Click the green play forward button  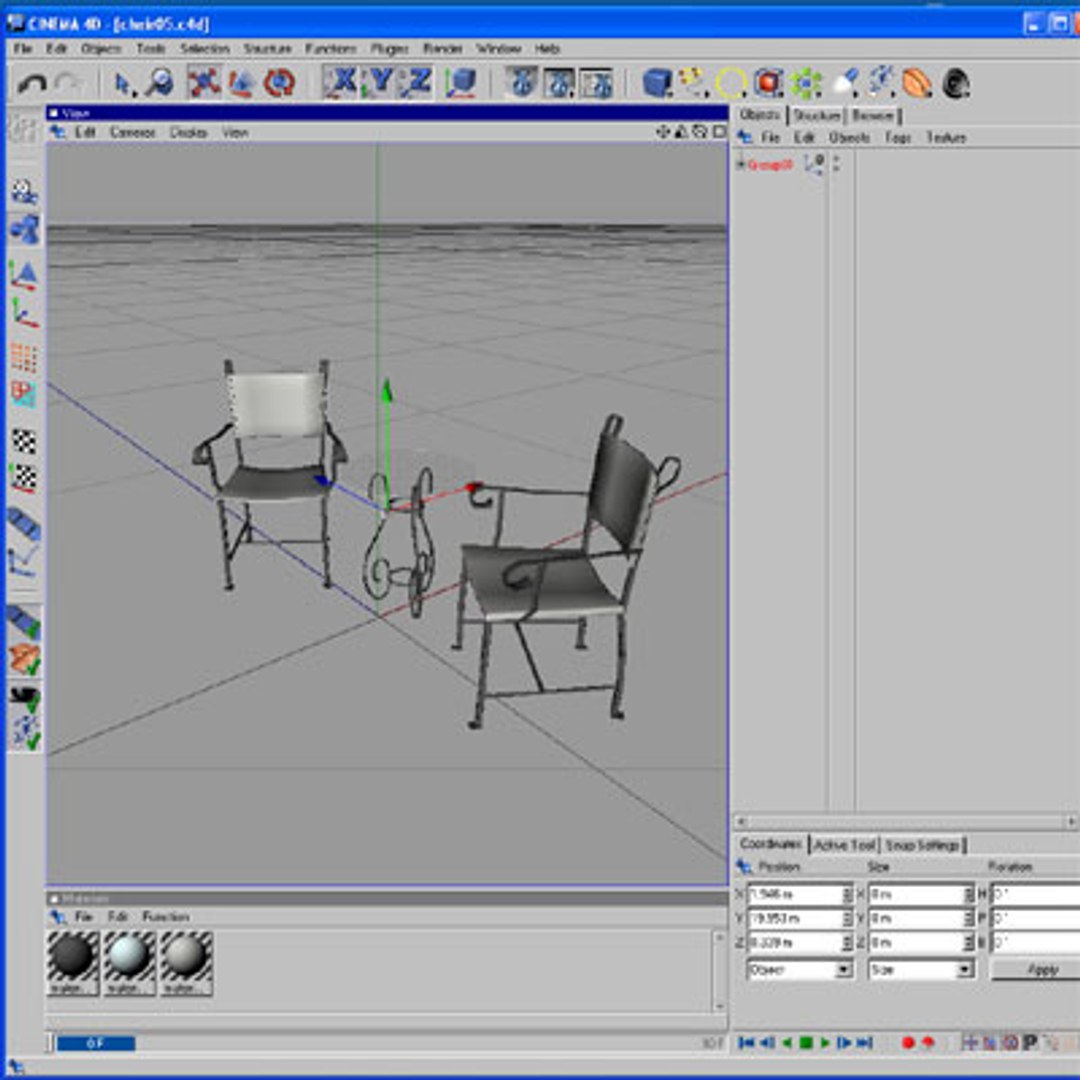[825, 1043]
